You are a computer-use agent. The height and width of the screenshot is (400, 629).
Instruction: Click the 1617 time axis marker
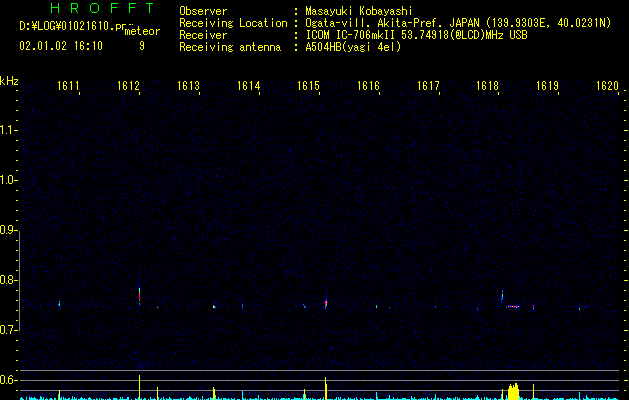coord(428,86)
